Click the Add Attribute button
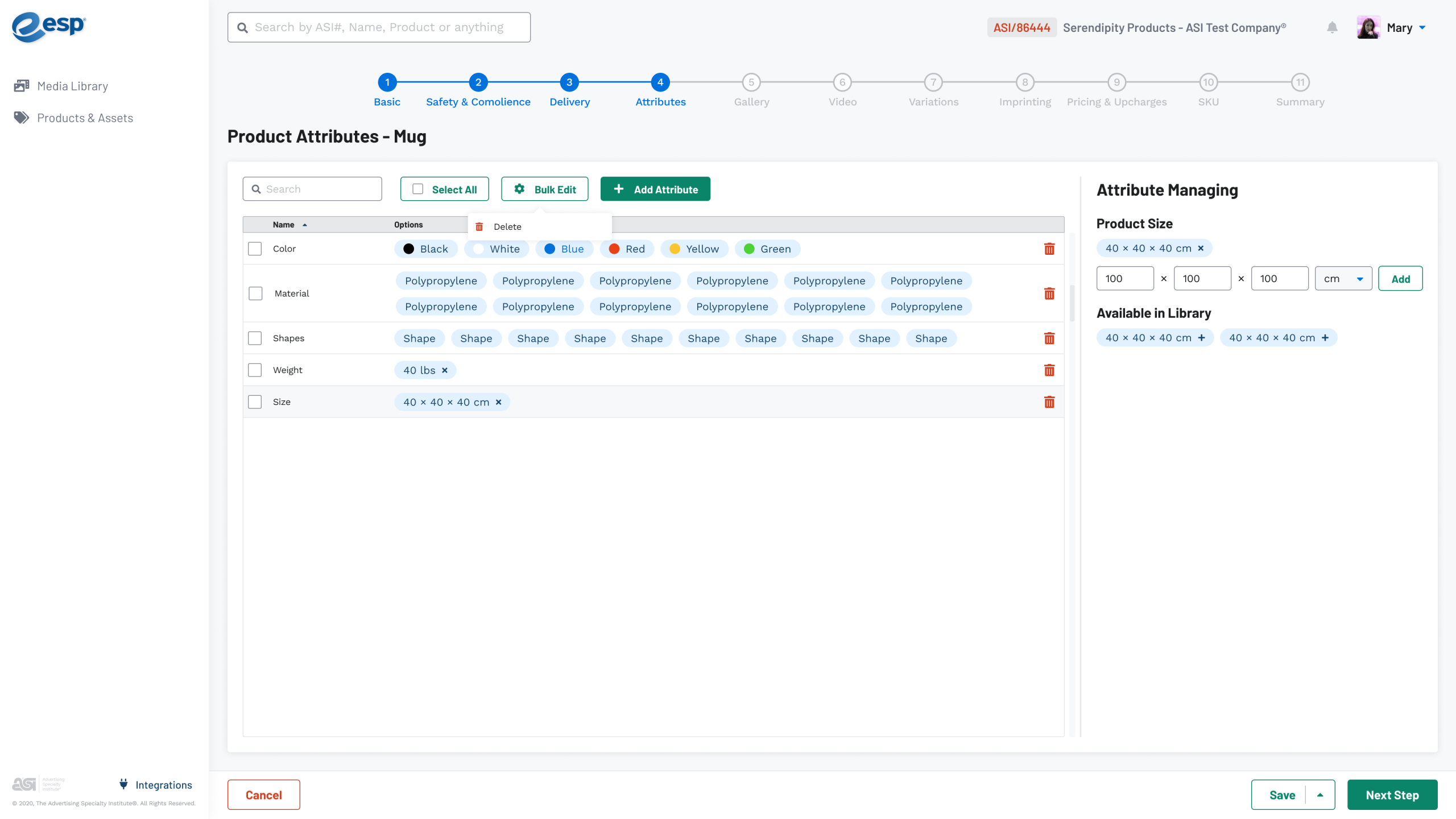 pos(655,189)
